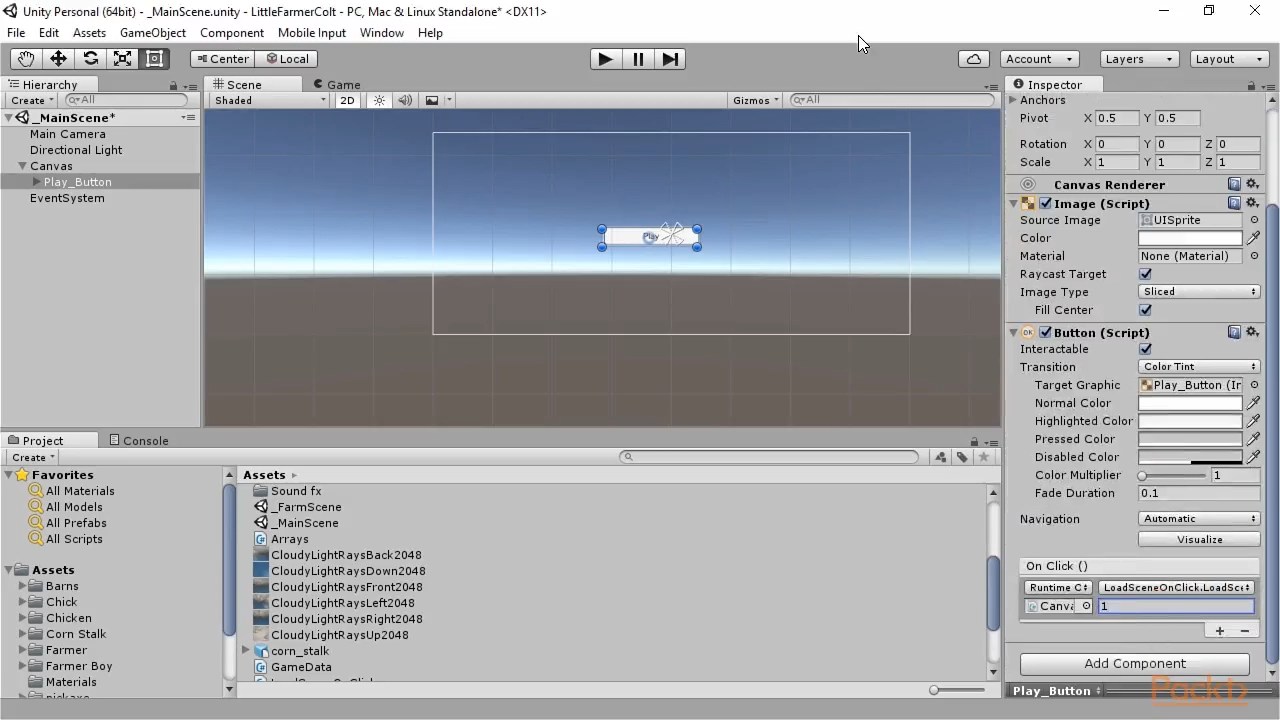The width and height of the screenshot is (1280, 720).
Task: Open the GameObject menu
Action: coord(153,33)
